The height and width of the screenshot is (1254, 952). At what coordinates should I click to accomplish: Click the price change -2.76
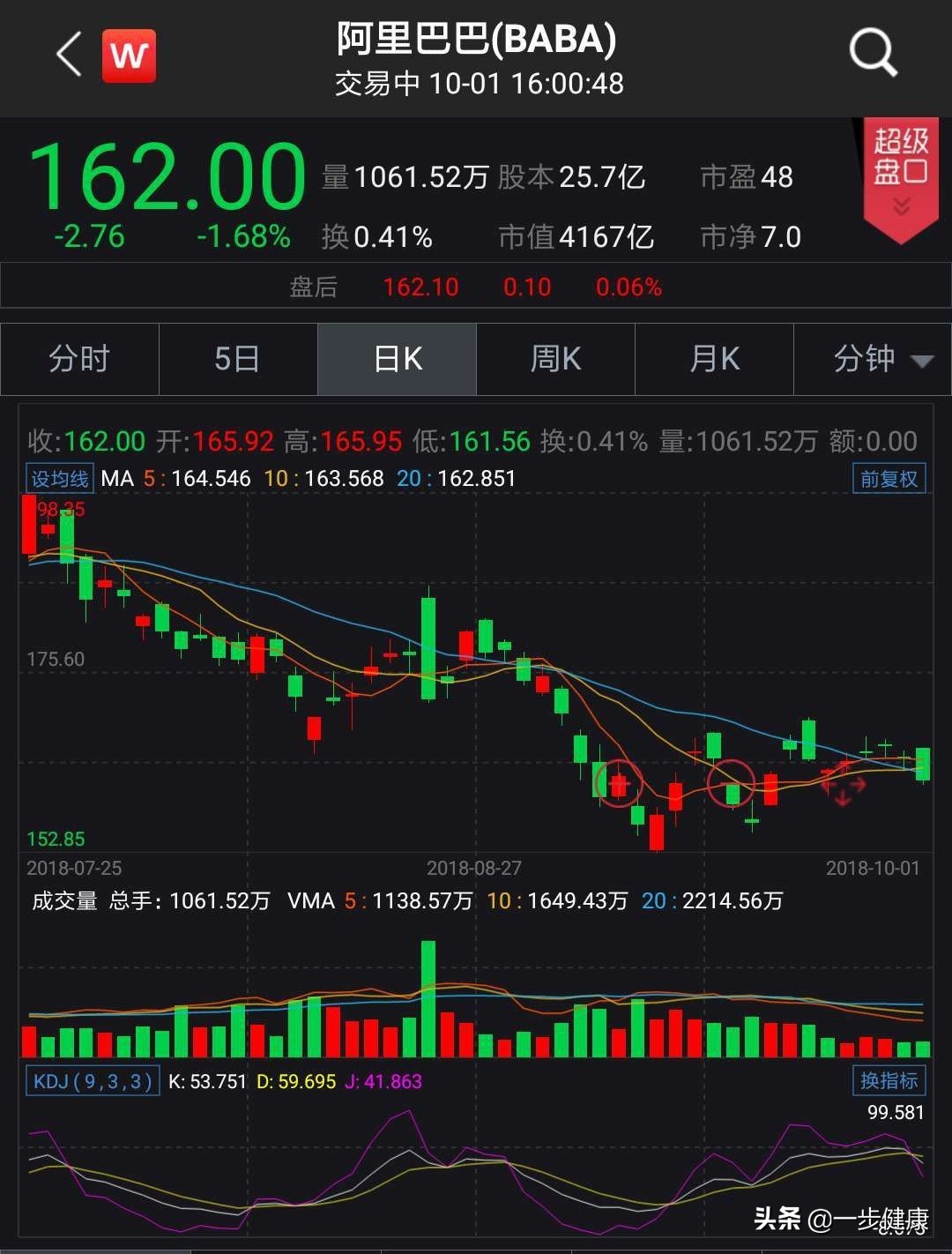point(89,236)
